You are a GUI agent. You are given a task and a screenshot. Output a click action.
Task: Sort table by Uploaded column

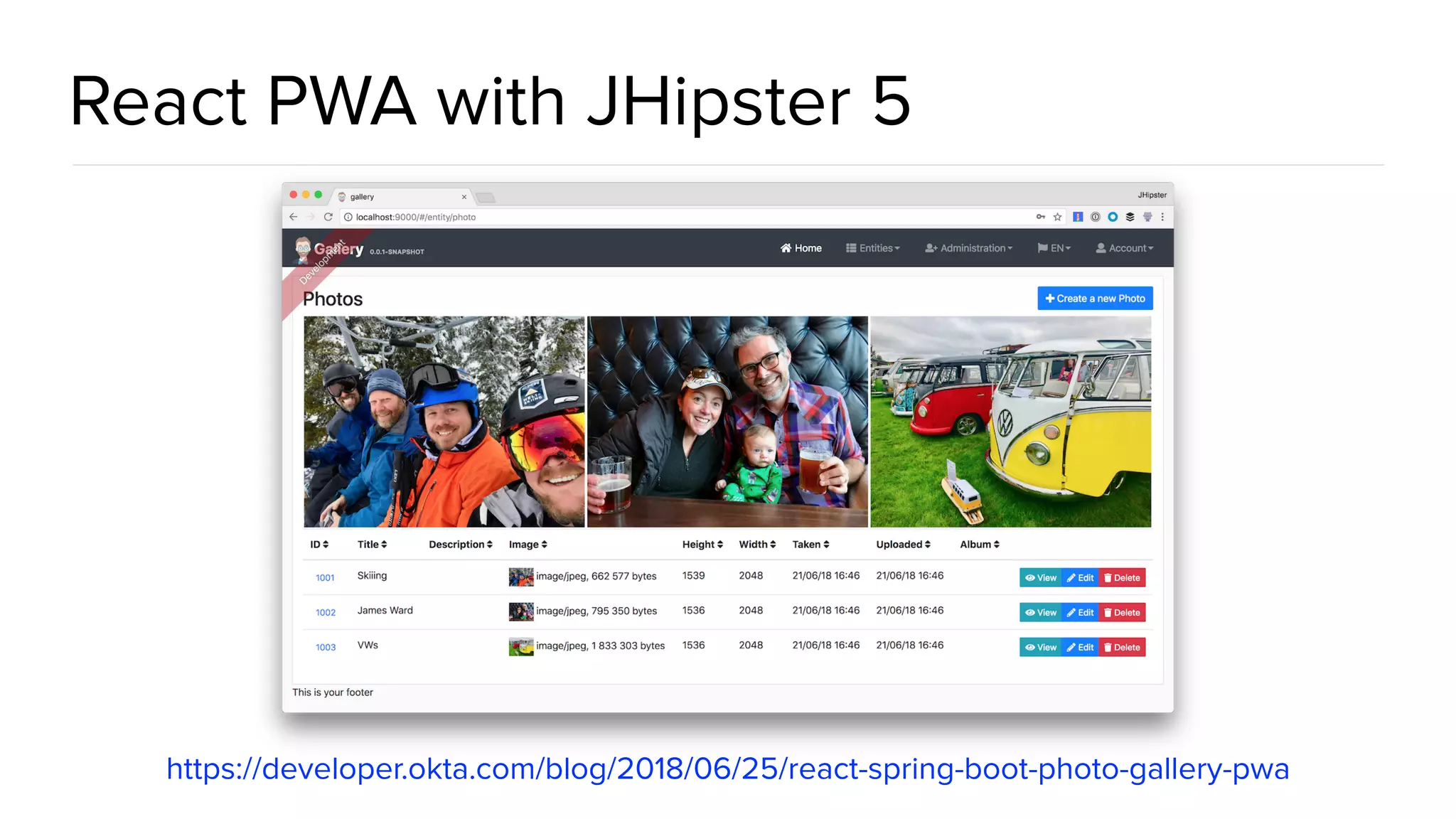coord(904,545)
